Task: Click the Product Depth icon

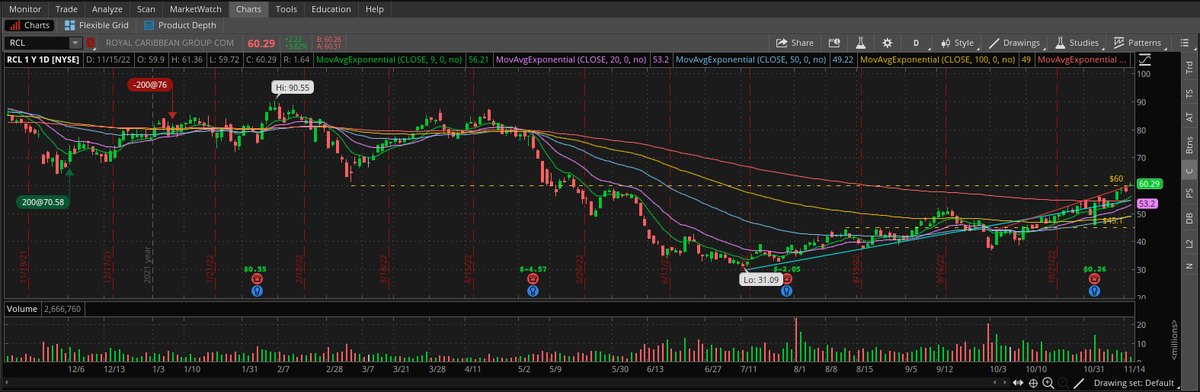Action: 149,25
